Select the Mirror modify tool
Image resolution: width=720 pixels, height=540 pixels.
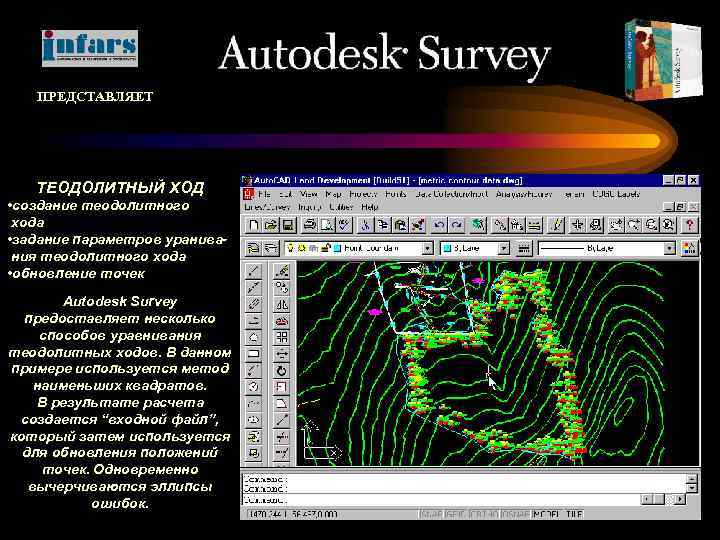[x=281, y=304]
